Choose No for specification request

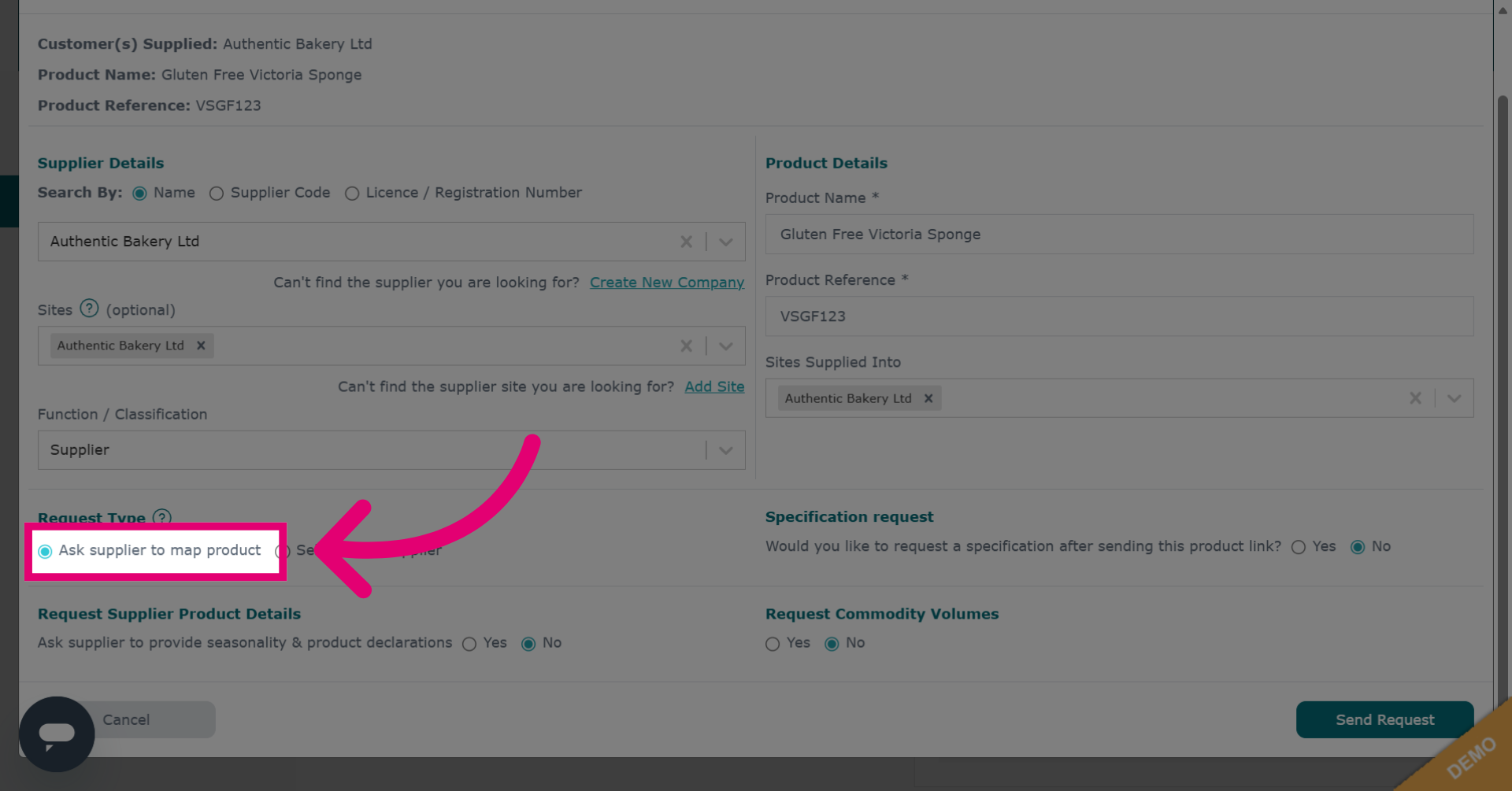coord(1358,547)
